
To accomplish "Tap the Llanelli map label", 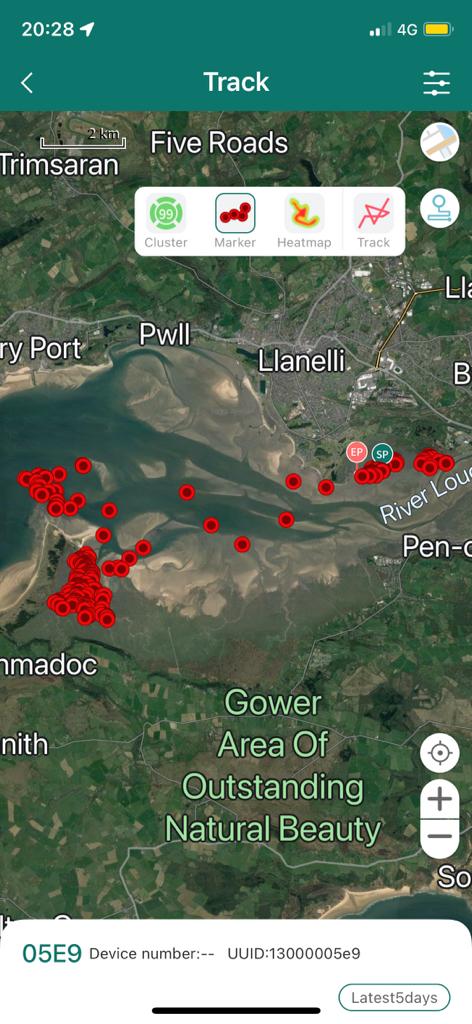I will tap(302, 361).
